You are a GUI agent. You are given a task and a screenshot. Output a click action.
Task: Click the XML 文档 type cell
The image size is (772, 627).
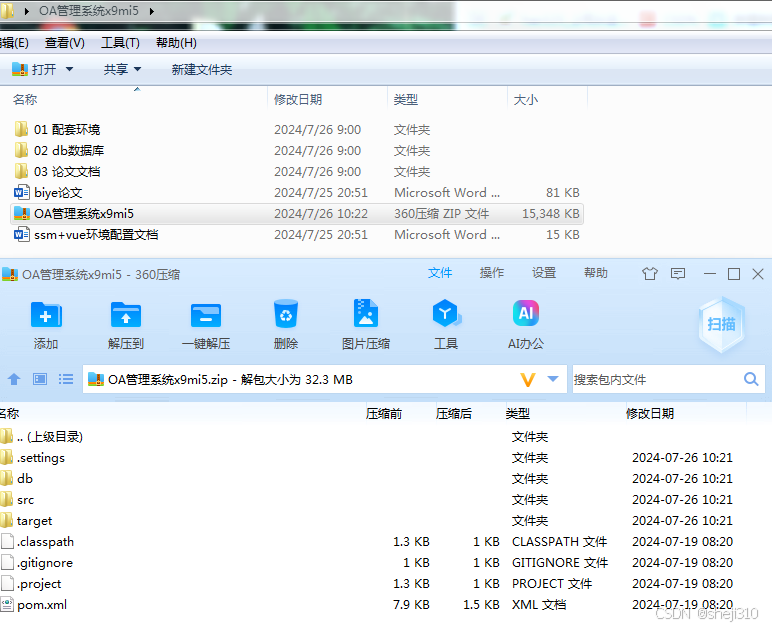[539, 604]
